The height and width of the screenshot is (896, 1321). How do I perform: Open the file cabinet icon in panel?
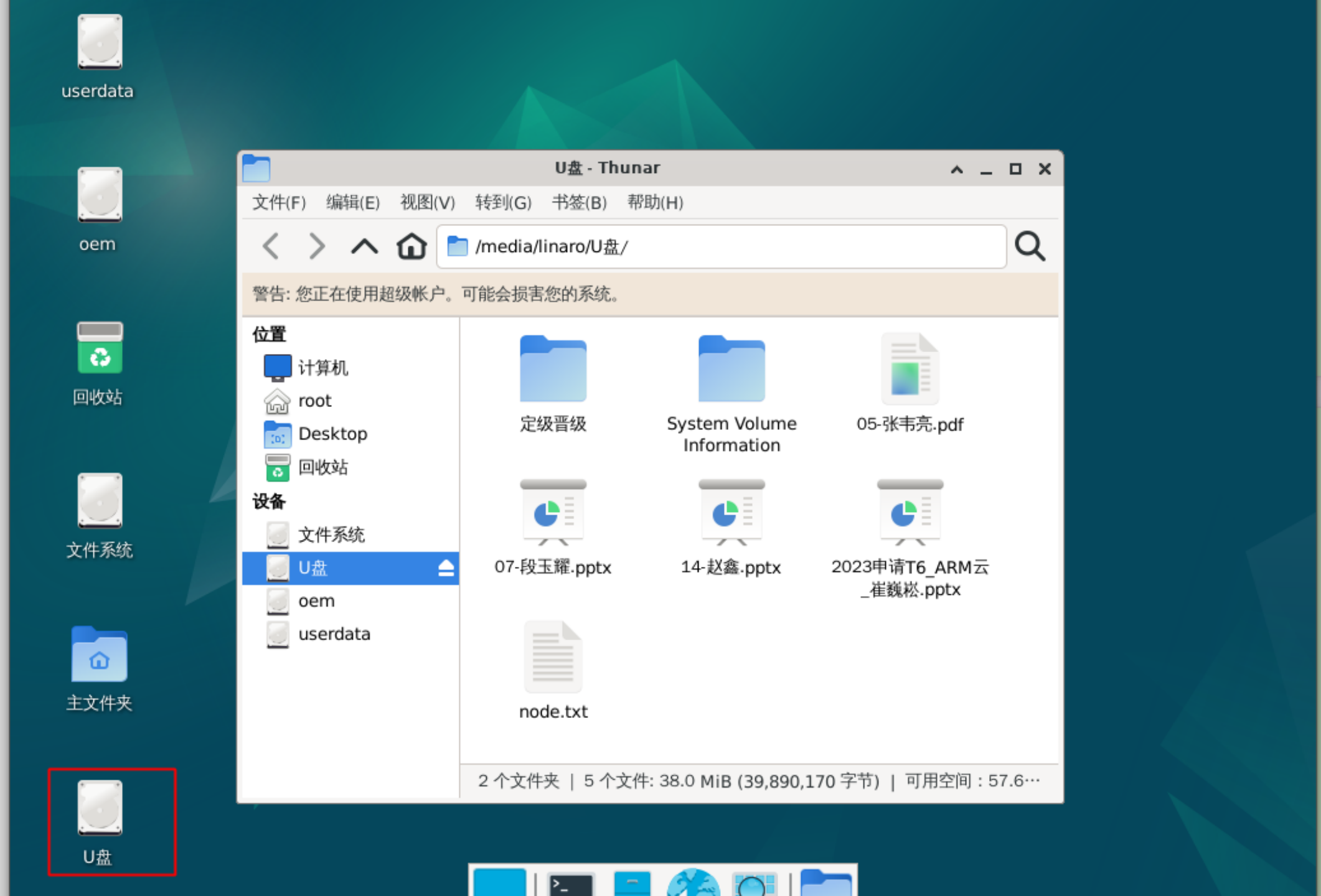coord(631,884)
